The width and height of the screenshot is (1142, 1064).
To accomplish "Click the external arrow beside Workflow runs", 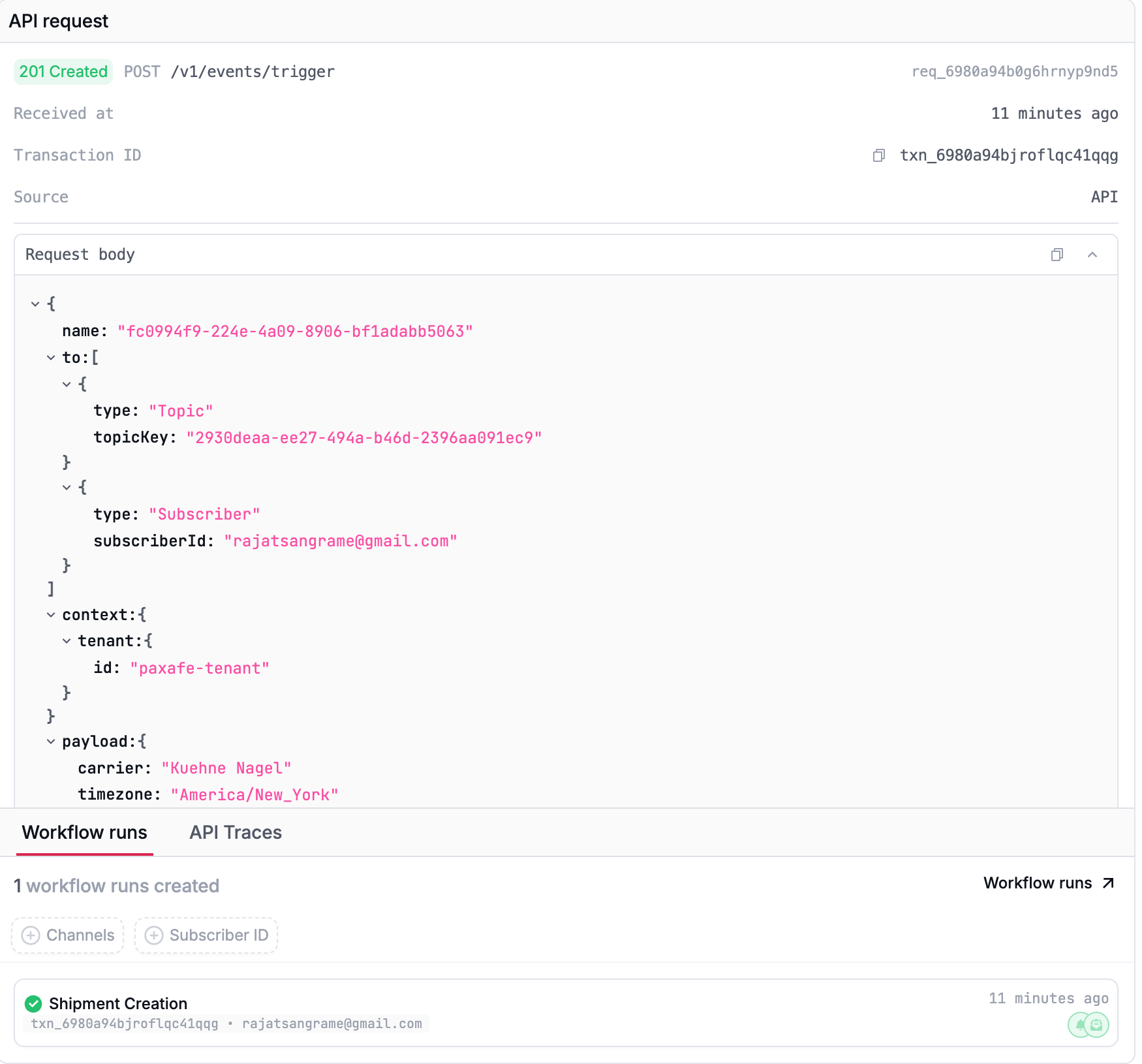I will (x=1108, y=883).
